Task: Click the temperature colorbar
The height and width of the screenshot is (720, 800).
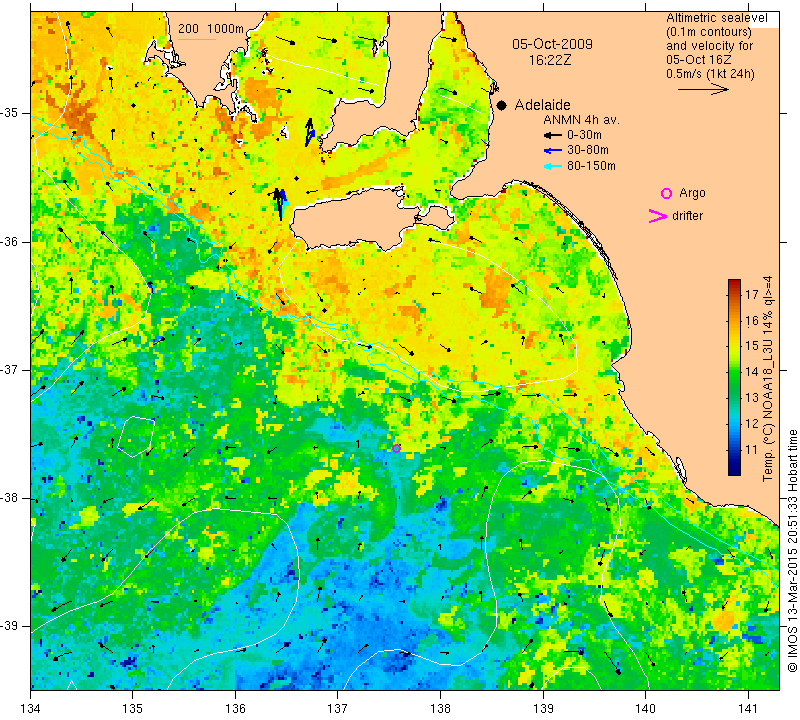Action: click(x=734, y=377)
